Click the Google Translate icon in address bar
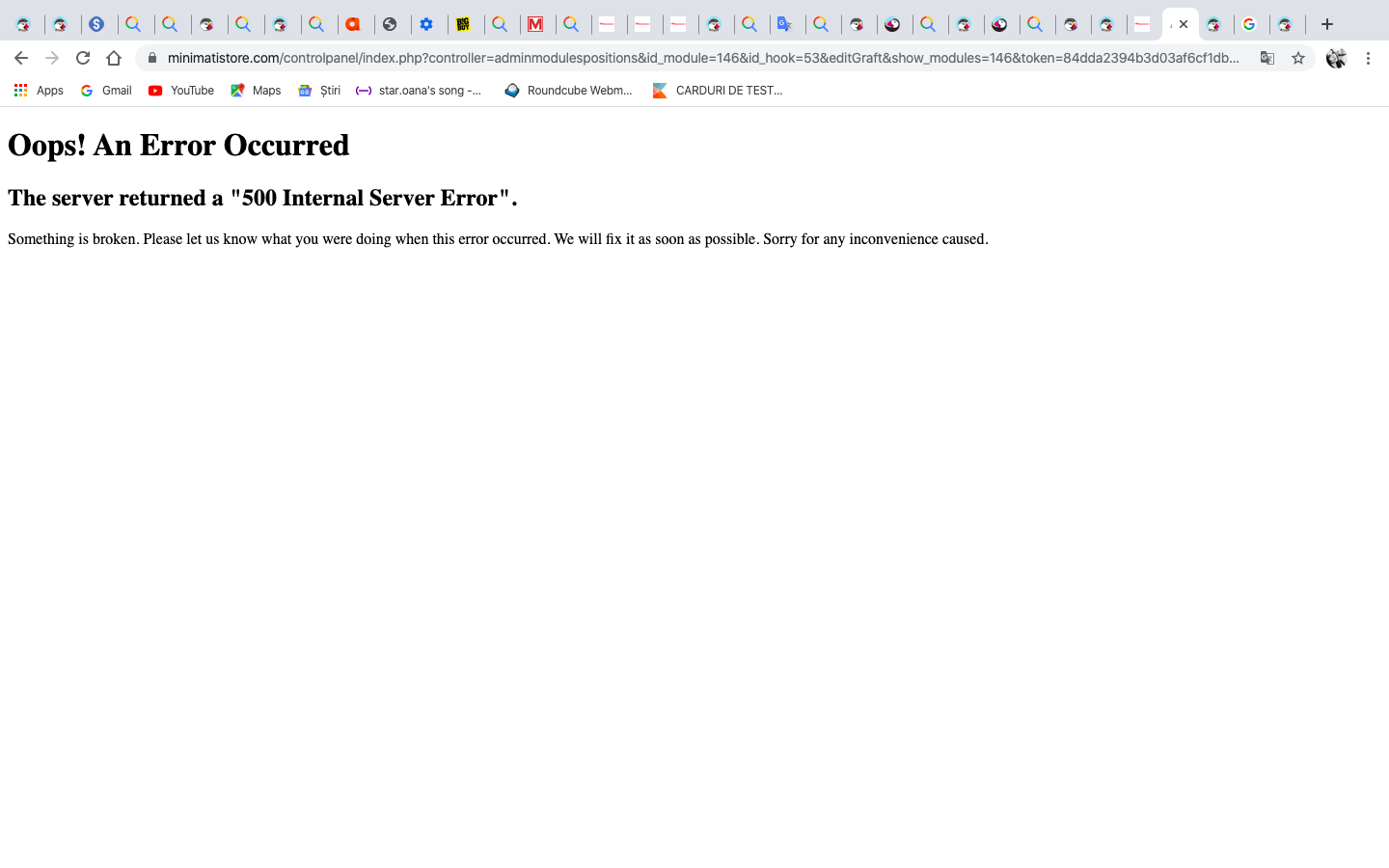The width and height of the screenshot is (1389, 868). point(1267,58)
